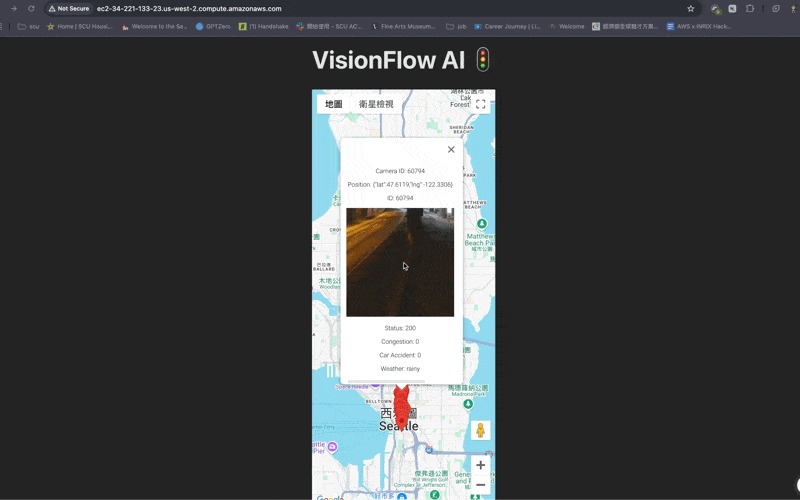Viewport: 800px width, 500px height.
Task: Click the Weather: rainy text
Action: tap(400, 368)
